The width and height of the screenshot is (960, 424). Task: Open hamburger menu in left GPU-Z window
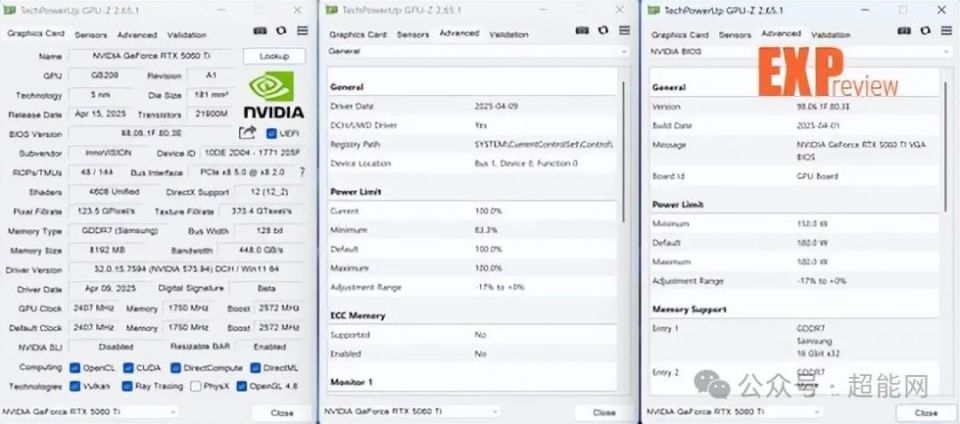302,31
